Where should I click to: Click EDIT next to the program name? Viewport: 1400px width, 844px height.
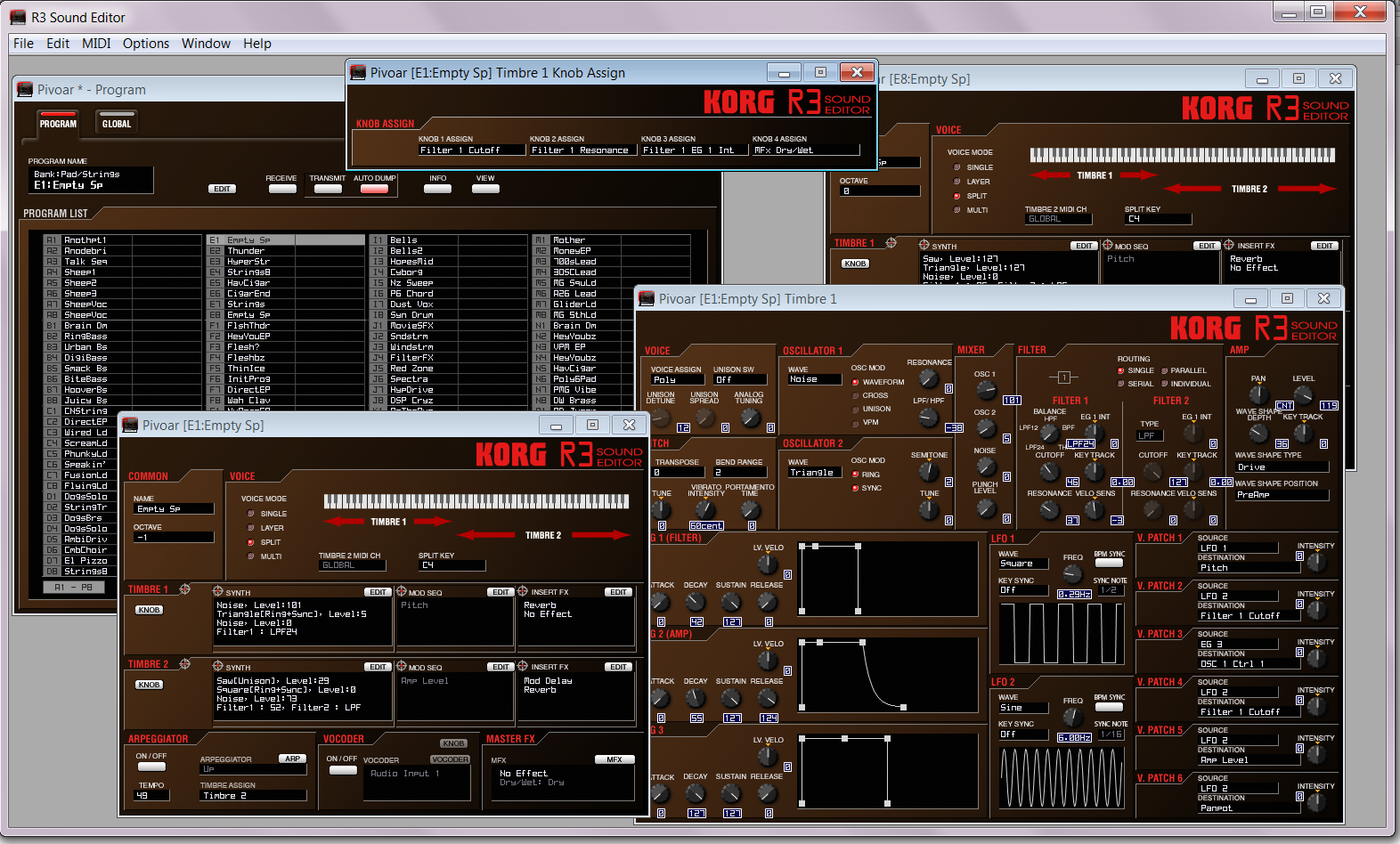tap(222, 189)
